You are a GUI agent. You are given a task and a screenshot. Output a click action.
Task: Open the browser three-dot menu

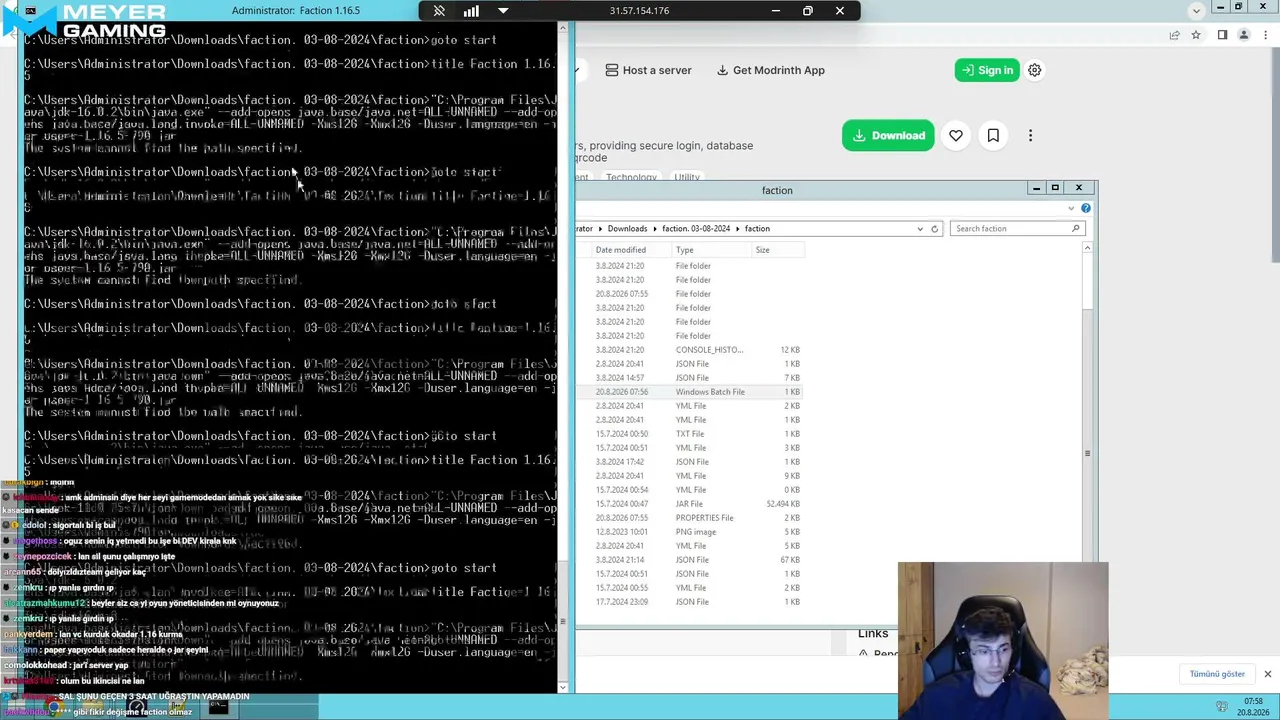(1265, 35)
